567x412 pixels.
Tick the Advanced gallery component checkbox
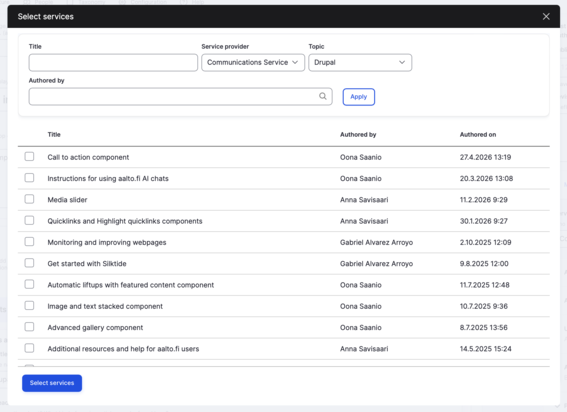coord(29,327)
